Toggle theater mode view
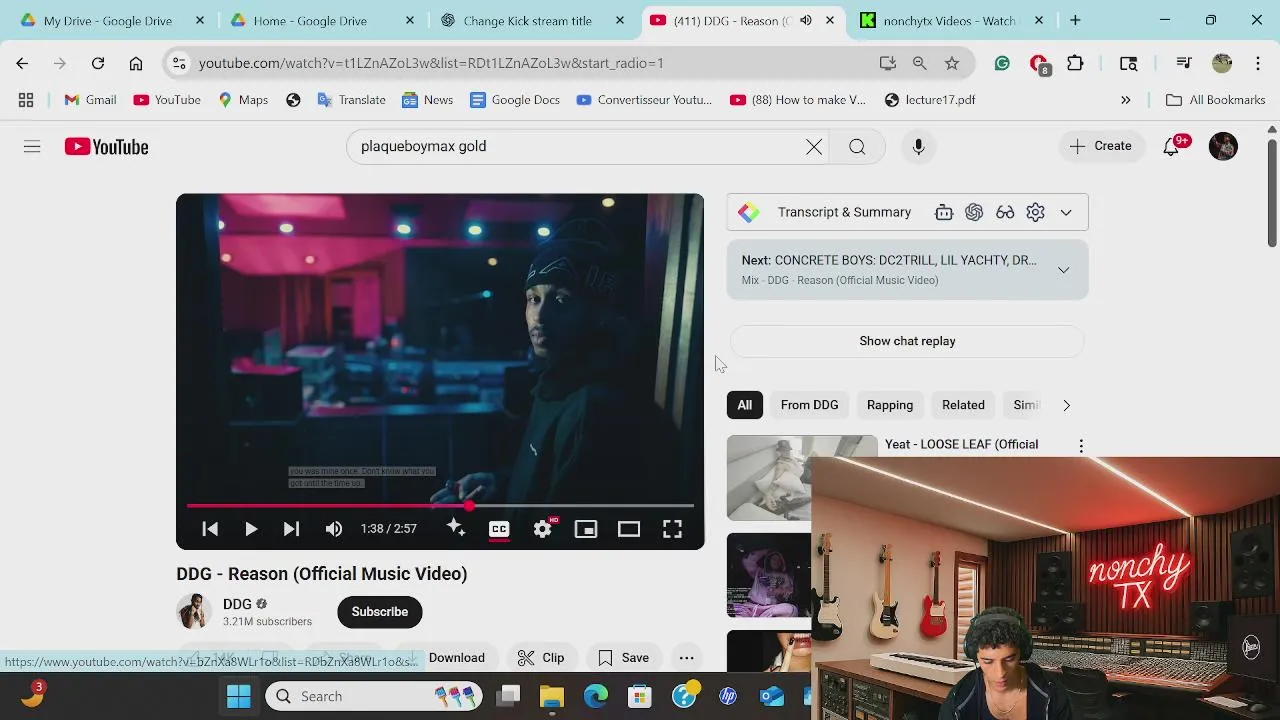 tap(629, 529)
